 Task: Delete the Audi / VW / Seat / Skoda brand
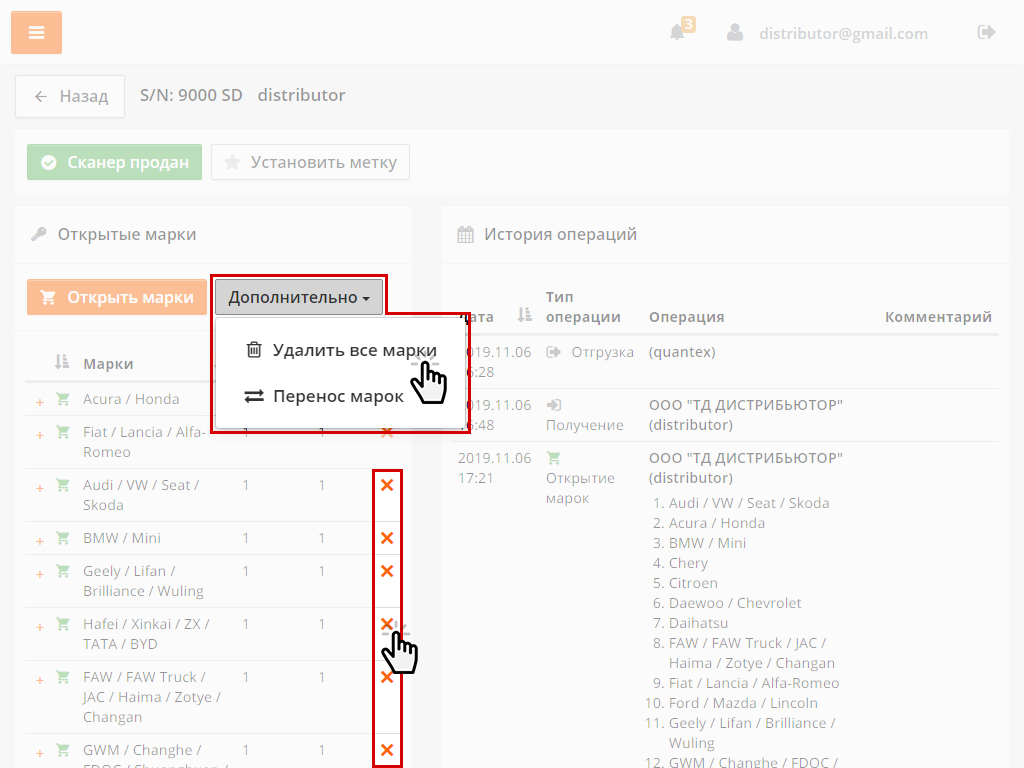pos(387,485)
